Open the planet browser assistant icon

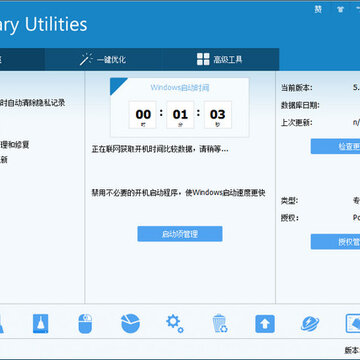[310, 324]
